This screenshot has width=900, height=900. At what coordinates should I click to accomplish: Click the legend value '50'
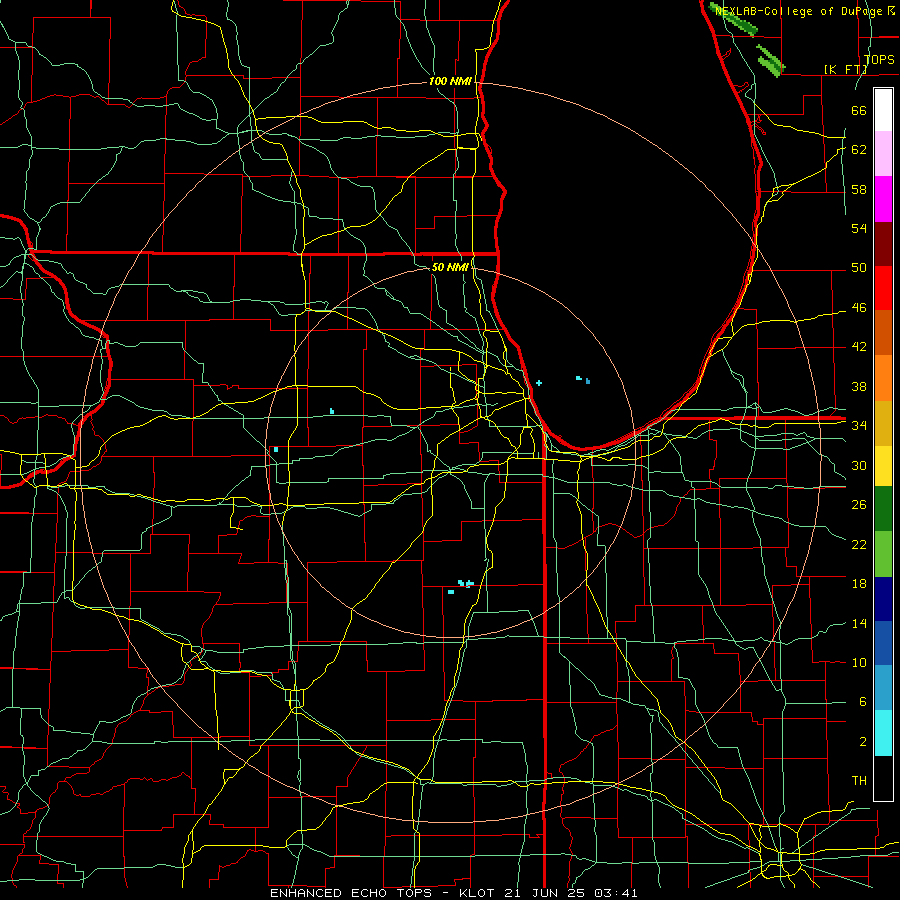click(859, 268)
